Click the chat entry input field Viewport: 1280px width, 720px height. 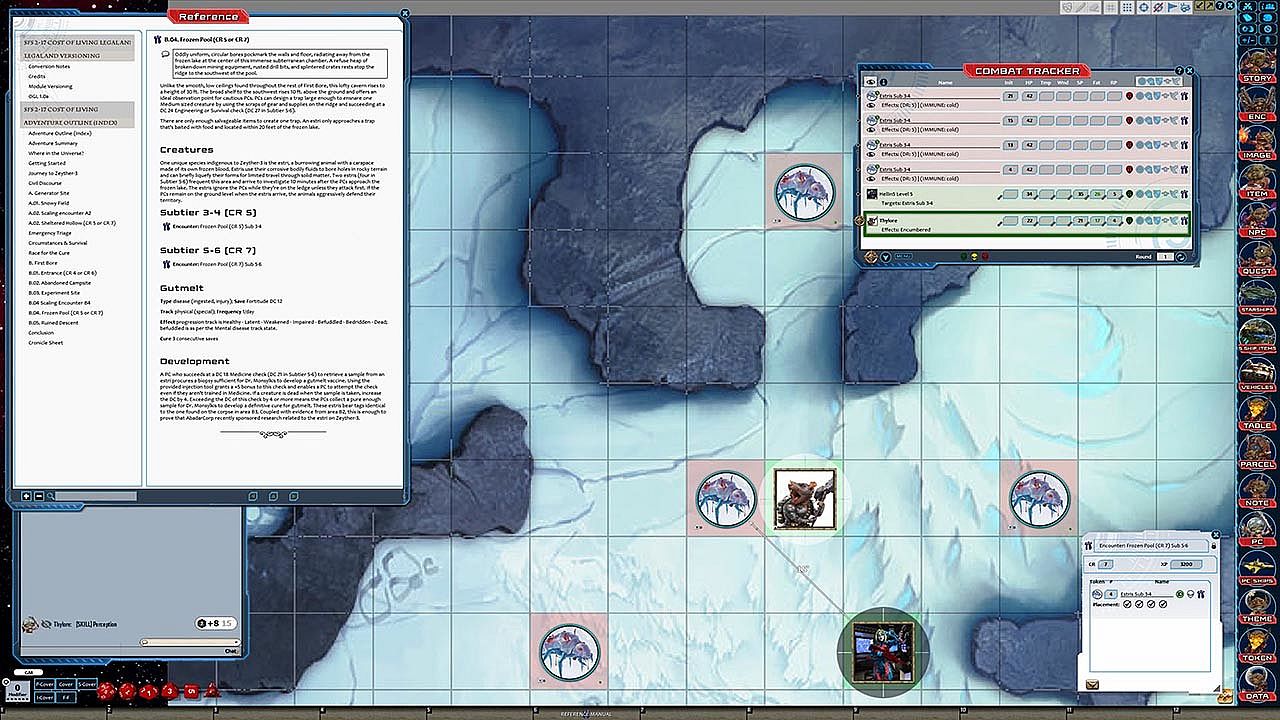click(190, 642)
